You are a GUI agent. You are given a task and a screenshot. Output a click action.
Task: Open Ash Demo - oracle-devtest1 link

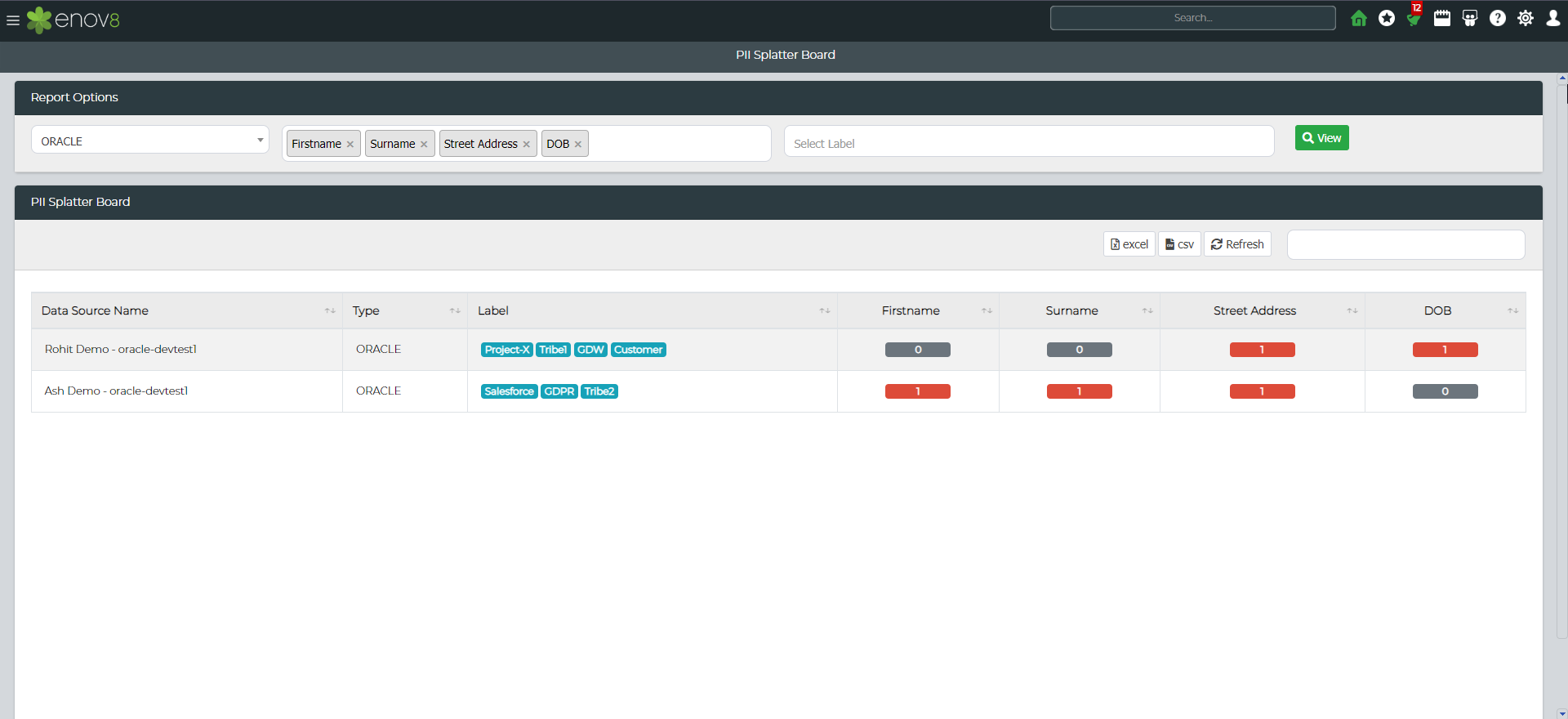116,391
